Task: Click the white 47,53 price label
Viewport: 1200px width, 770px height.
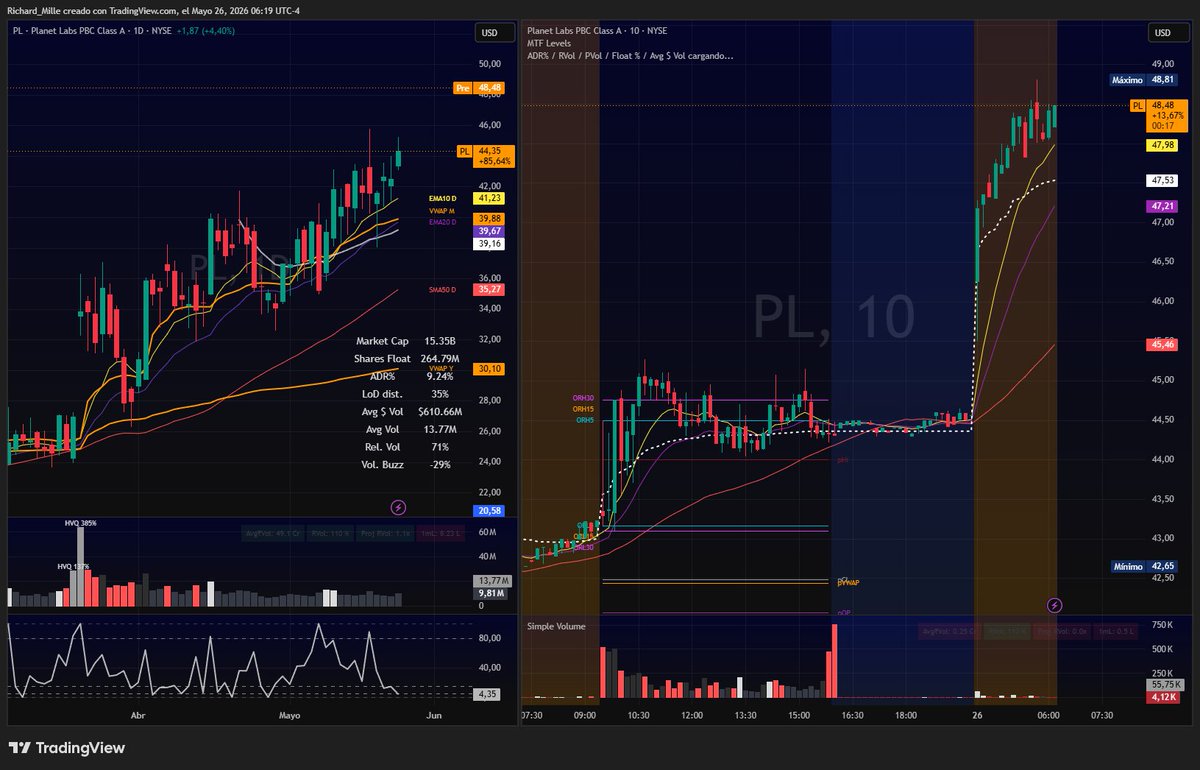Action: tap(1162, 181)
